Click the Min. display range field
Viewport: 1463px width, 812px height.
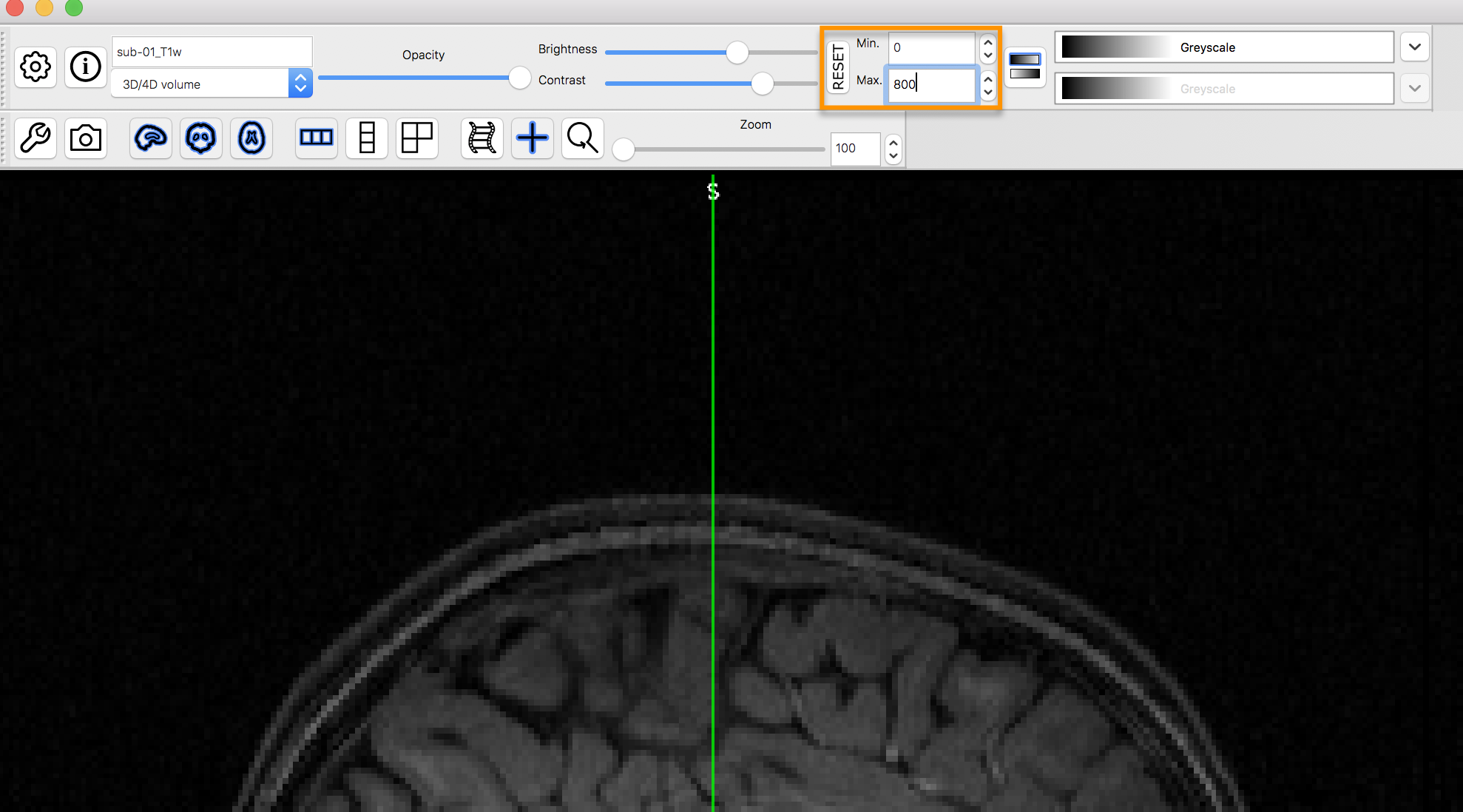932,48
